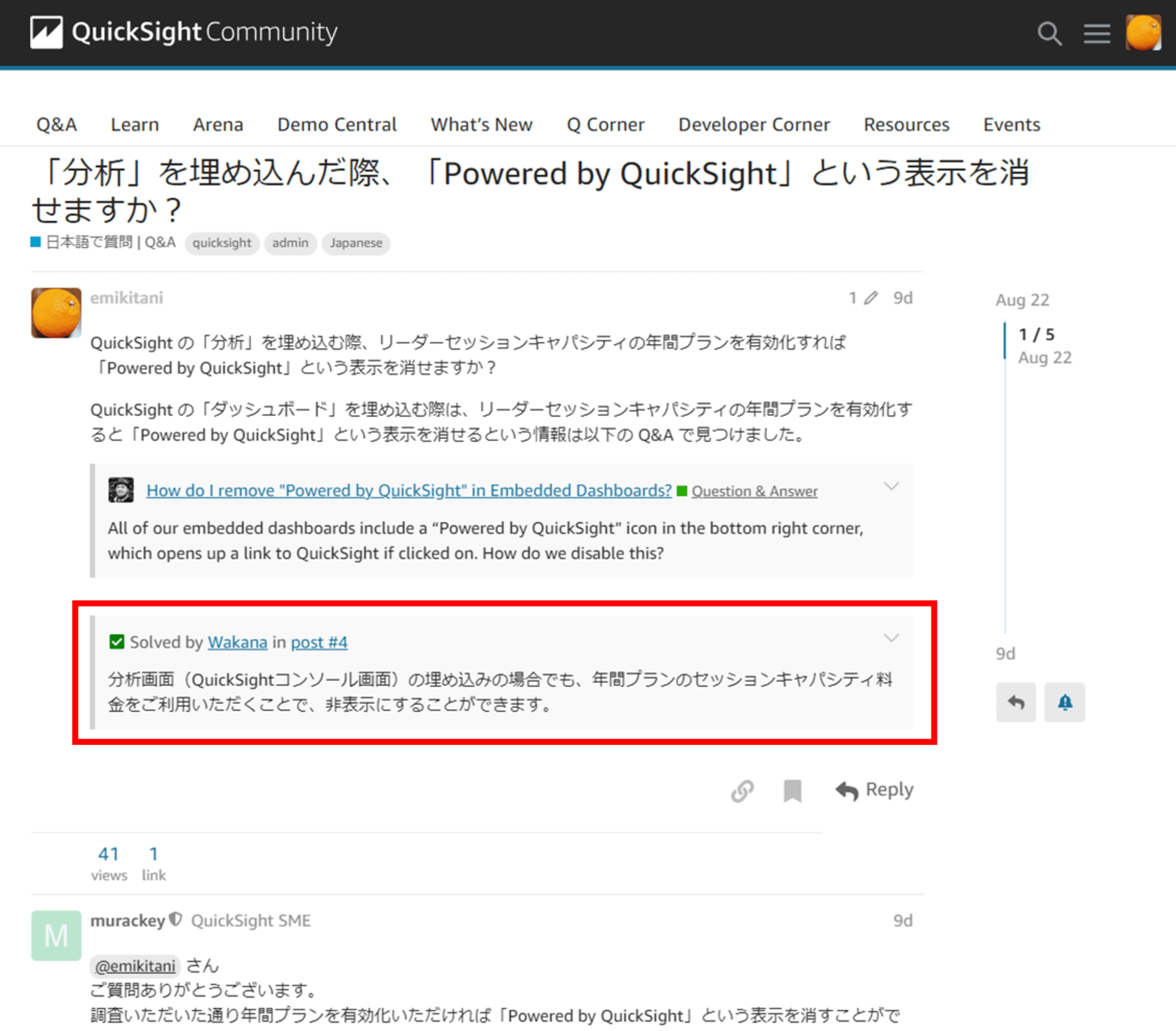Open emikitani's username link
Screen dimensions: 1176x1031
(x=126, y=298)
